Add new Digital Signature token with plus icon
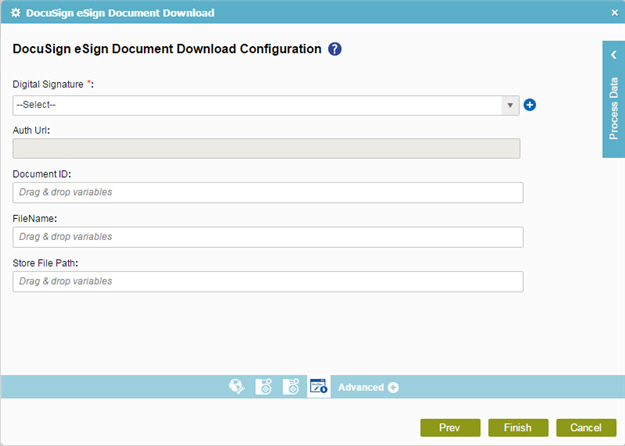This screenshot has height=446, width=625. 529,105
